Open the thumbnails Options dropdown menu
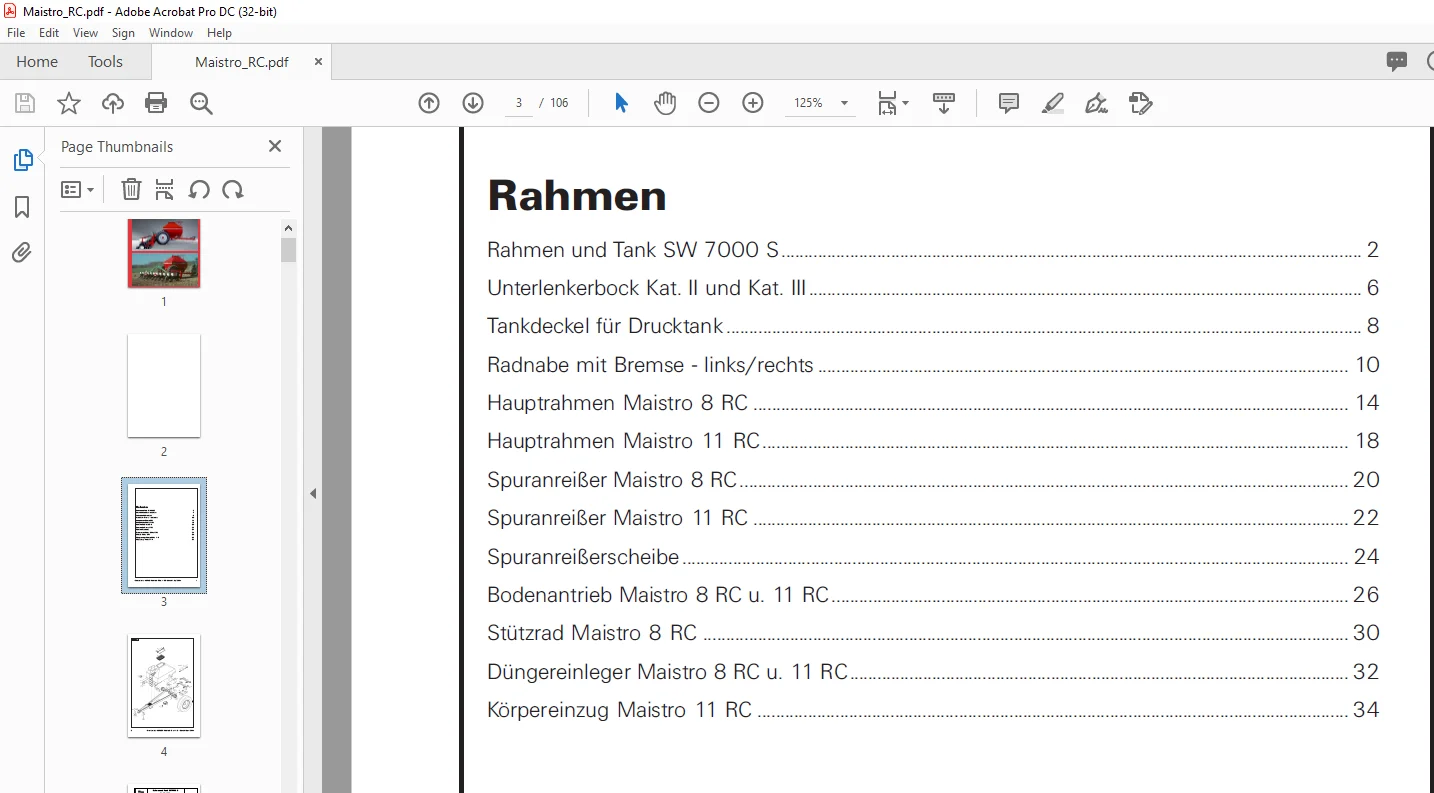This screenshot has height=793, width=1434. (77, 189)
